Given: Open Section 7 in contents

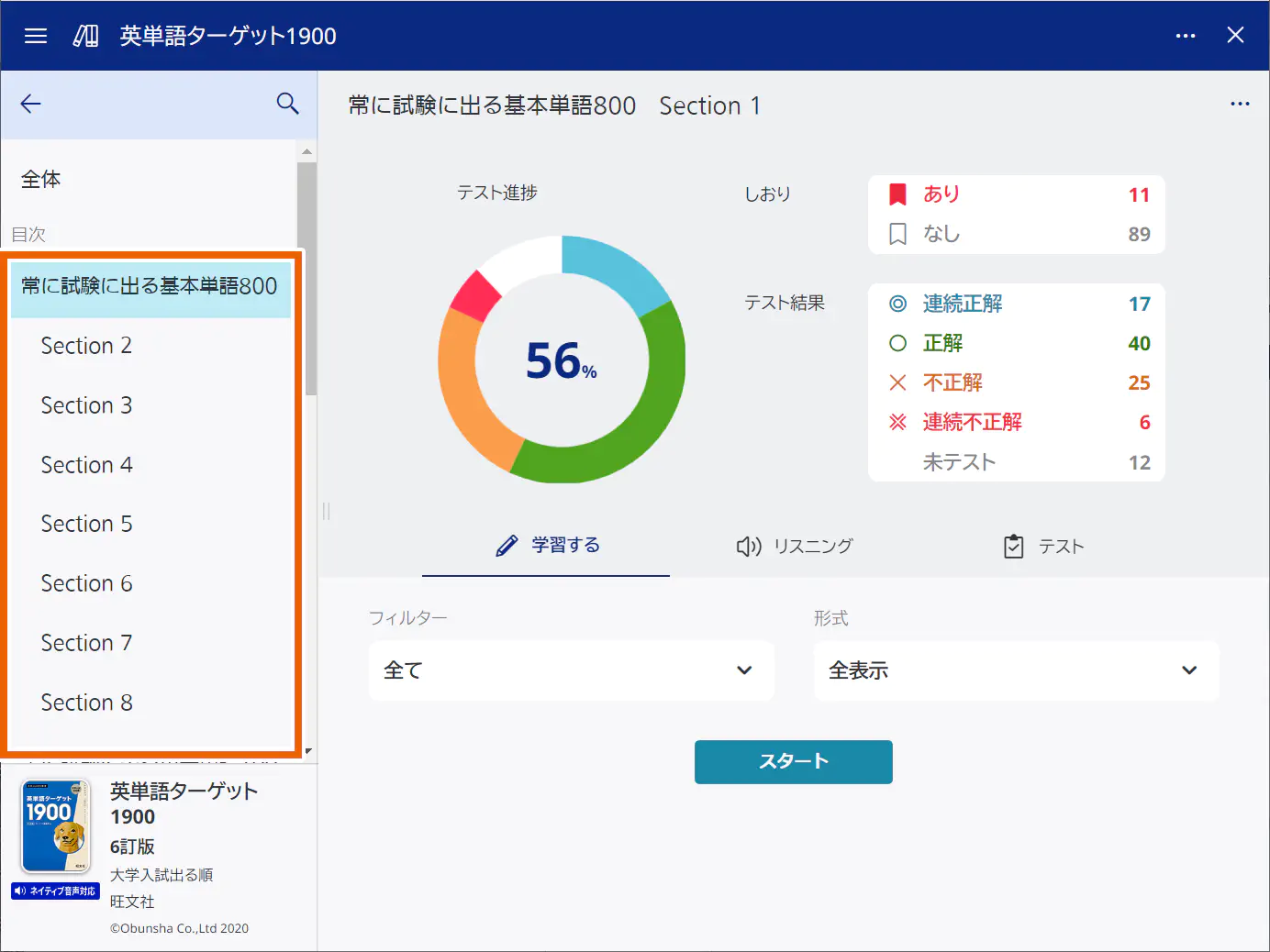Looking at the screenshot, I should [x=150, y=643].
